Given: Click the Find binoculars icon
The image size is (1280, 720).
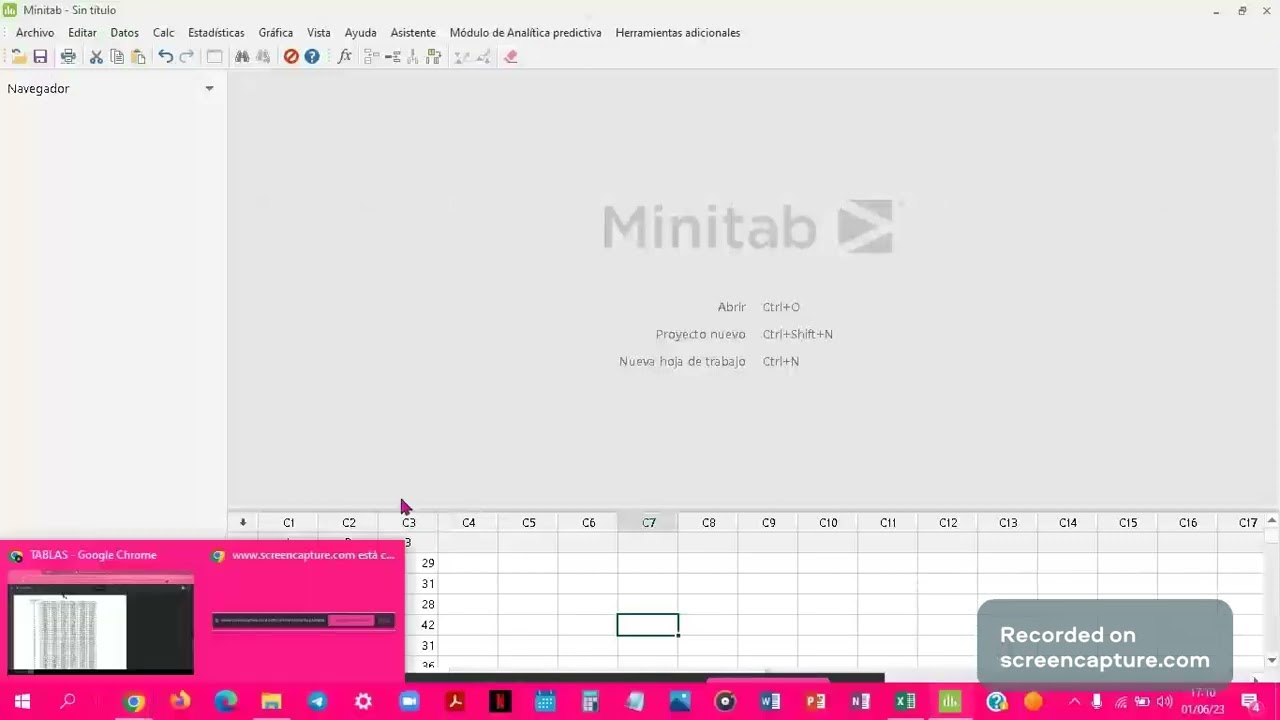Looking at the screenshot, I should pos(242,57).
